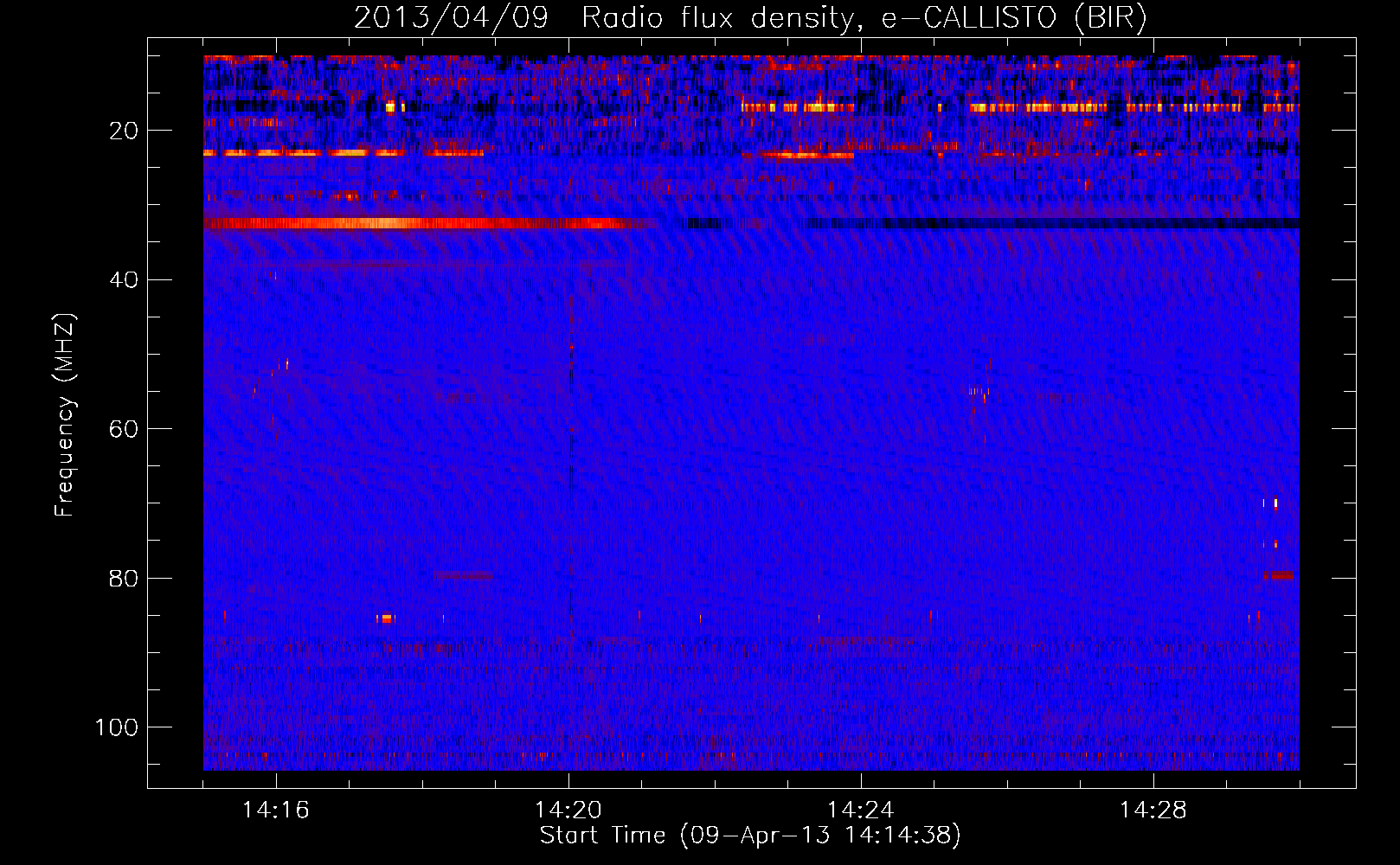This screenshot has width=1400, height=865.
Task: Click the 14:28 time tick label
Action: (x=1153, y=811)
